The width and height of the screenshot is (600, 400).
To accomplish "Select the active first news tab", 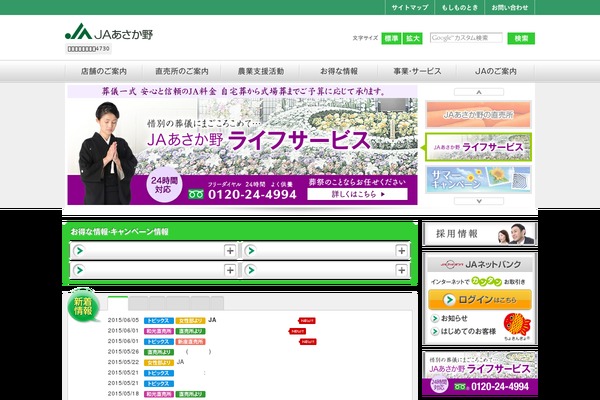I will pos(117,303).
